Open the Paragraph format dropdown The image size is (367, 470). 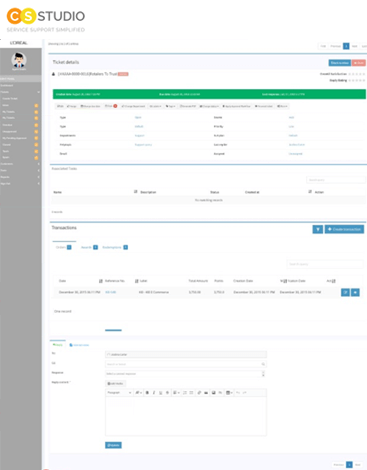coord(119,393)
